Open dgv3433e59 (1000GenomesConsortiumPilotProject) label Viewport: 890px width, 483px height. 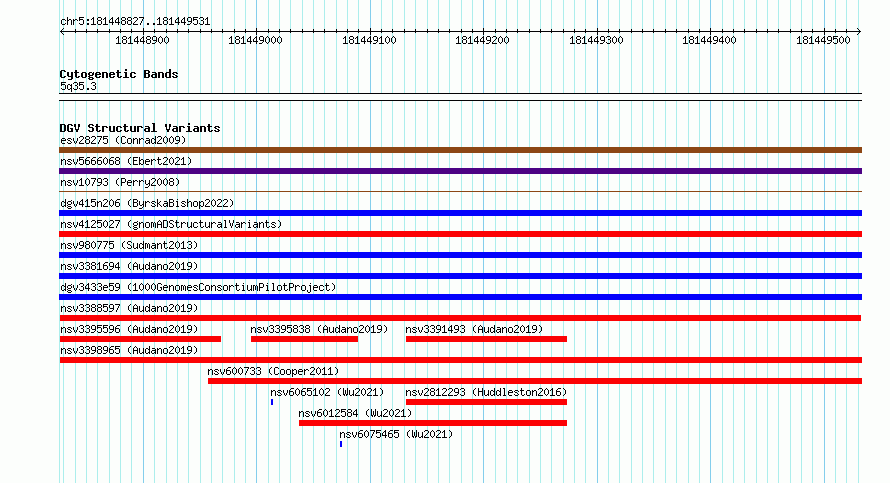click(x=198, y=287)
